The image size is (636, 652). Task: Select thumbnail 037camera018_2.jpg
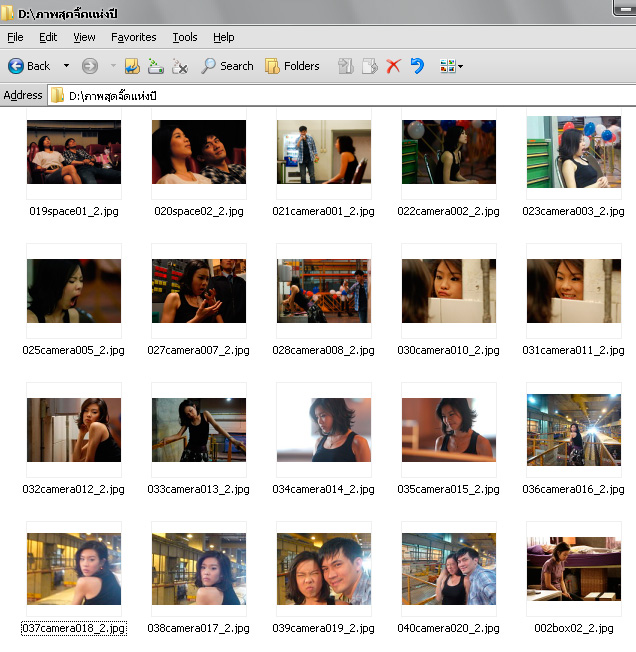coord(74,569)
